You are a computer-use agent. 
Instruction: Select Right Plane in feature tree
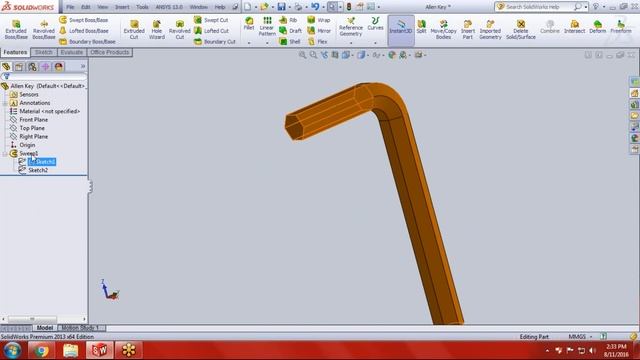tap(33, 136)
